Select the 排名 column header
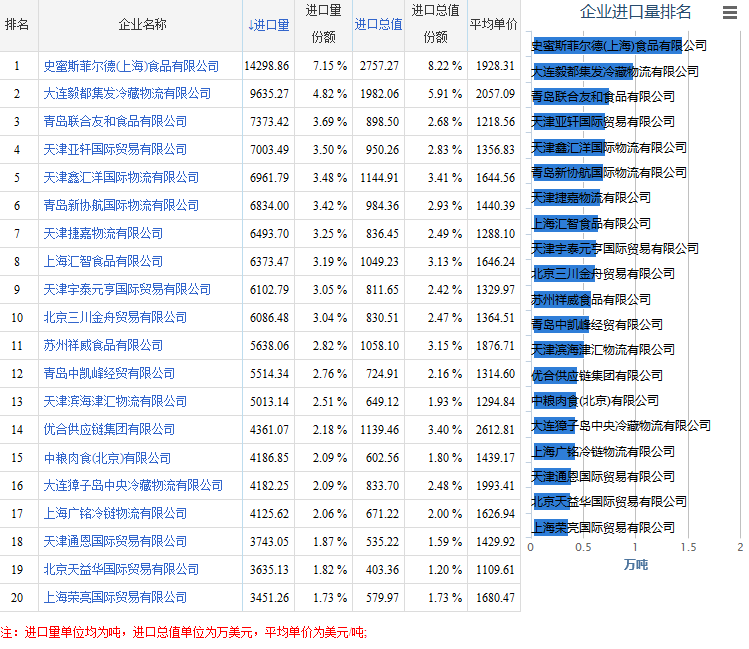 pyautogui.click(x=17, y=24)
